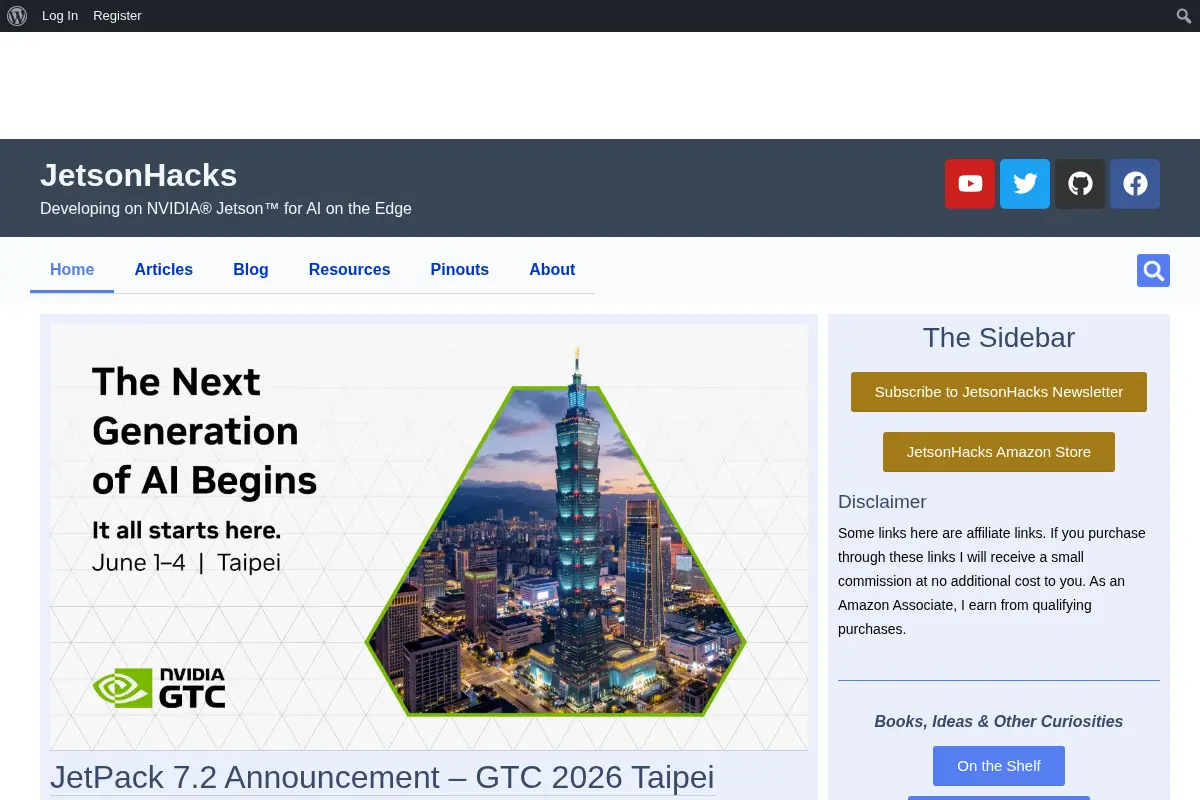
Task: Click the Log In link
Action: click(60, 16)
